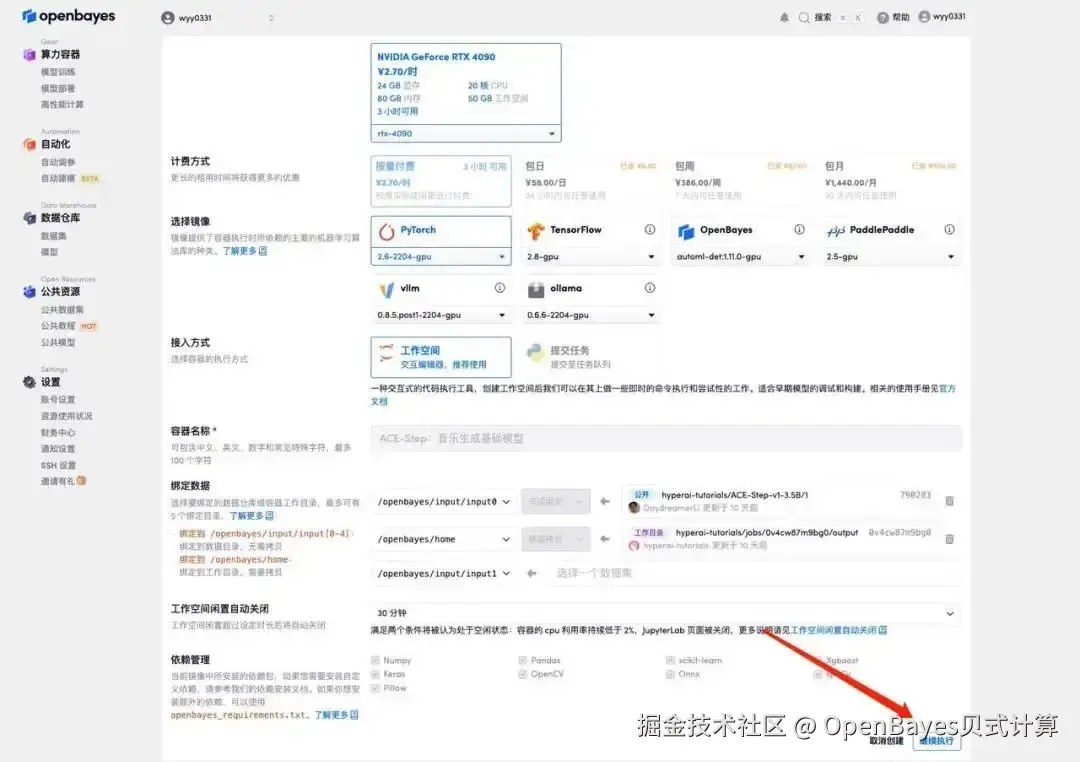Open ollama version dropdown 0.6.6-2204-gpu
Image resolution: width=1080 pixels, height=762 pixels.
coord(590,315)
